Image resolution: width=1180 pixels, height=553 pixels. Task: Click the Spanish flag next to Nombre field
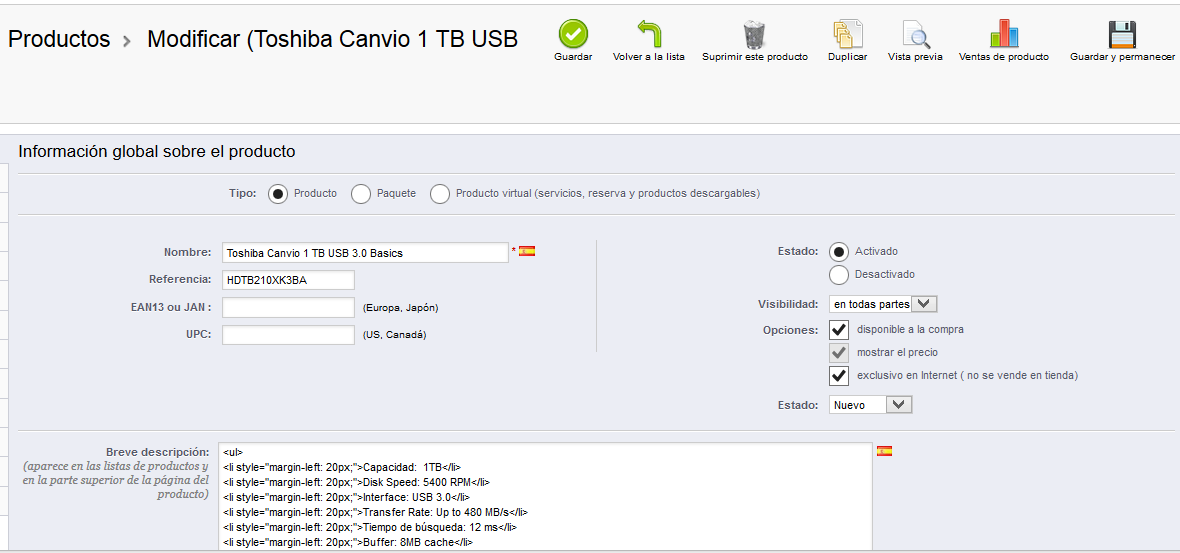click(x=527, y=251)
